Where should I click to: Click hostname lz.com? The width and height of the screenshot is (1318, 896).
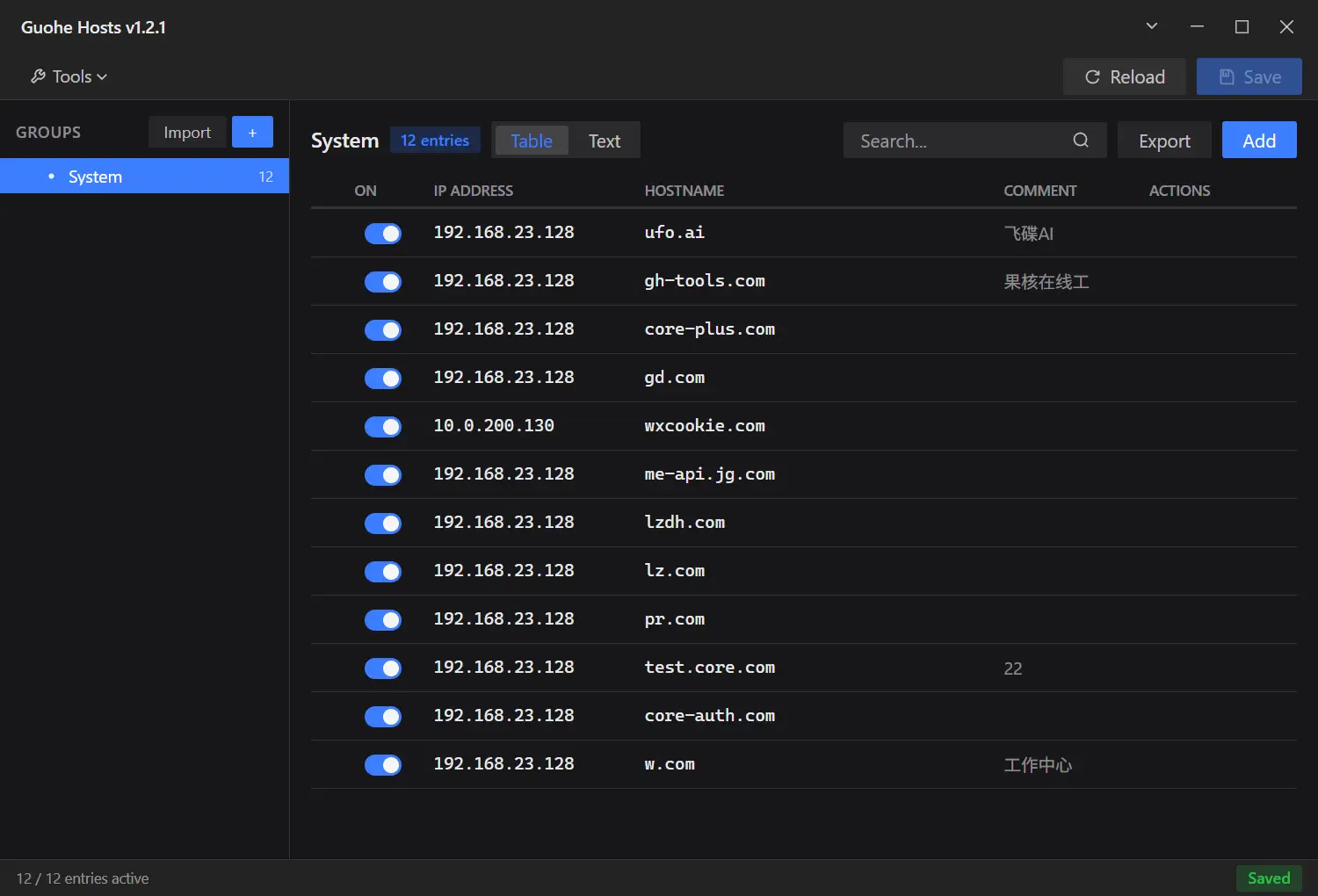pyautogui.click(x=674, y=571)
